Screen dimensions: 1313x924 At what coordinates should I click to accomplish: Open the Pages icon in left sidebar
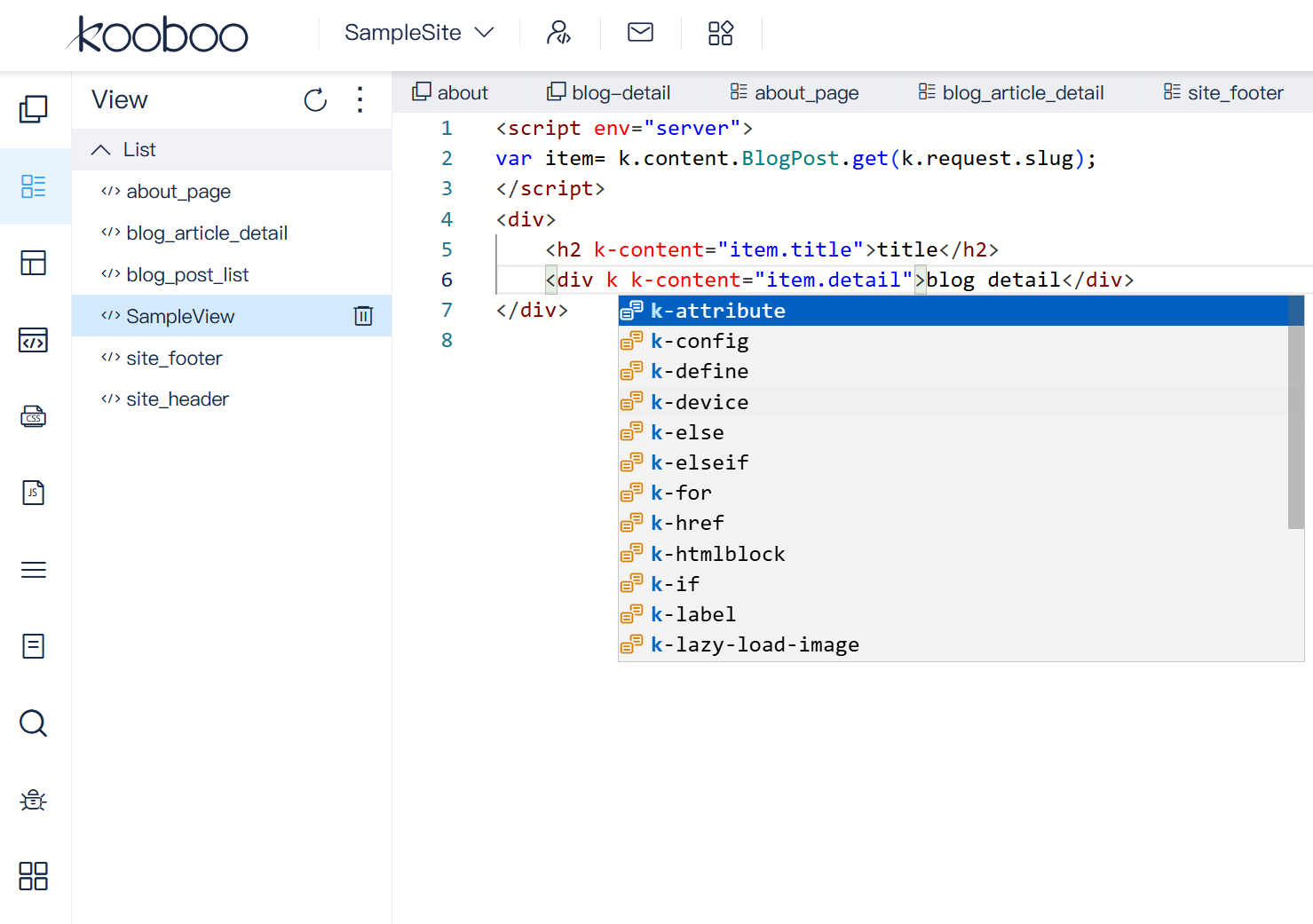tap(34, 109)
